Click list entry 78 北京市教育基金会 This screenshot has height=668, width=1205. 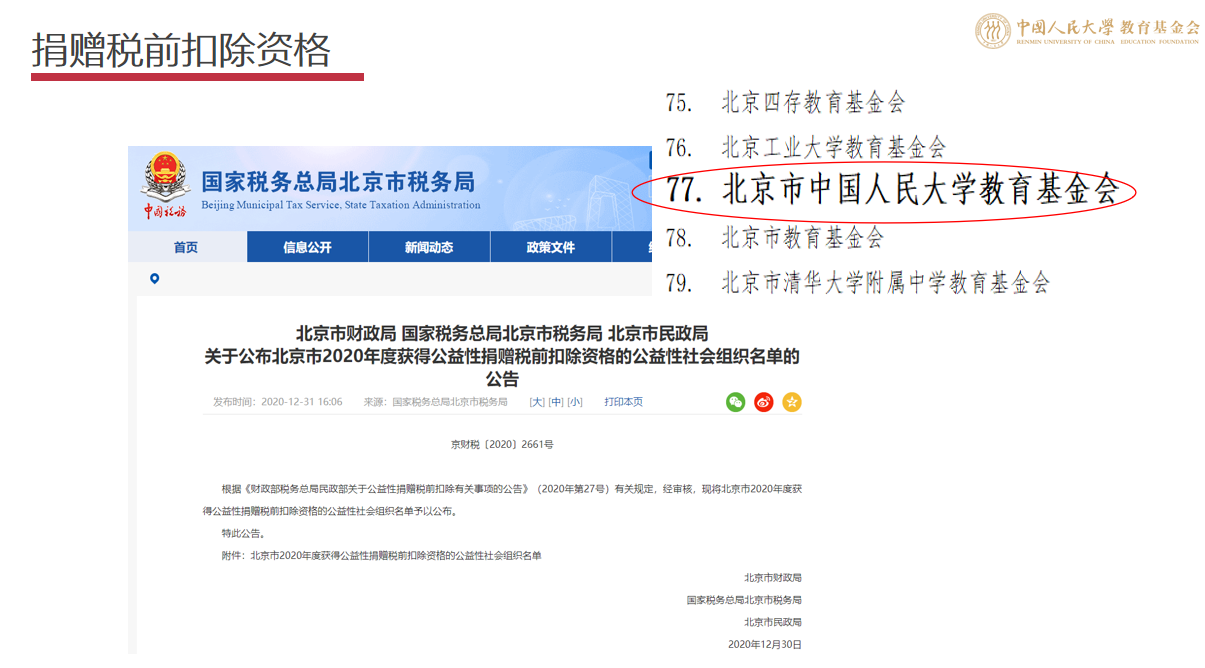point(802,238)
